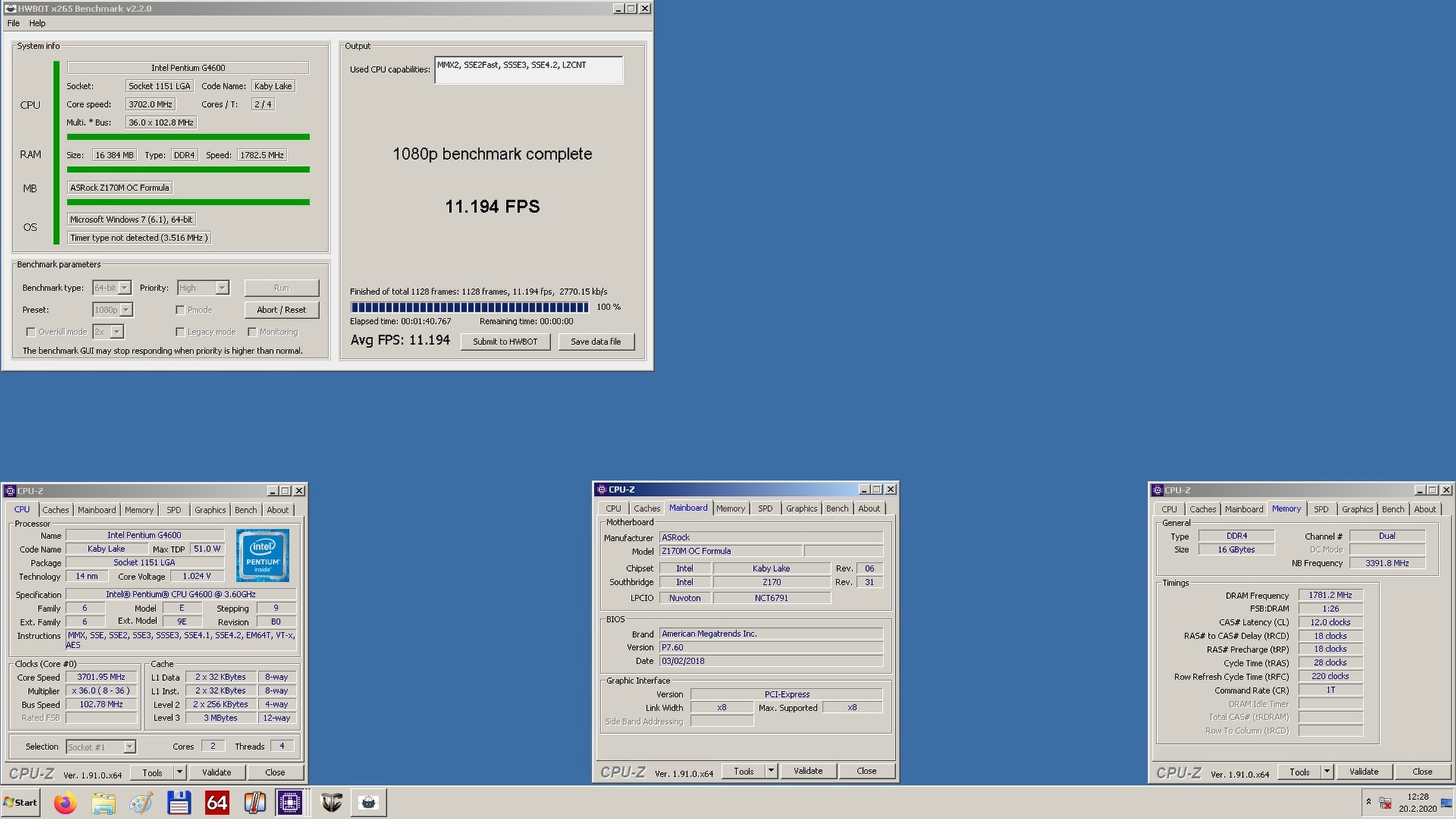Expand Tools arrow in CPU-Z mainboard window
Image resolution: width=1456 pixels, height=819 pixels.
click(771, 770)
